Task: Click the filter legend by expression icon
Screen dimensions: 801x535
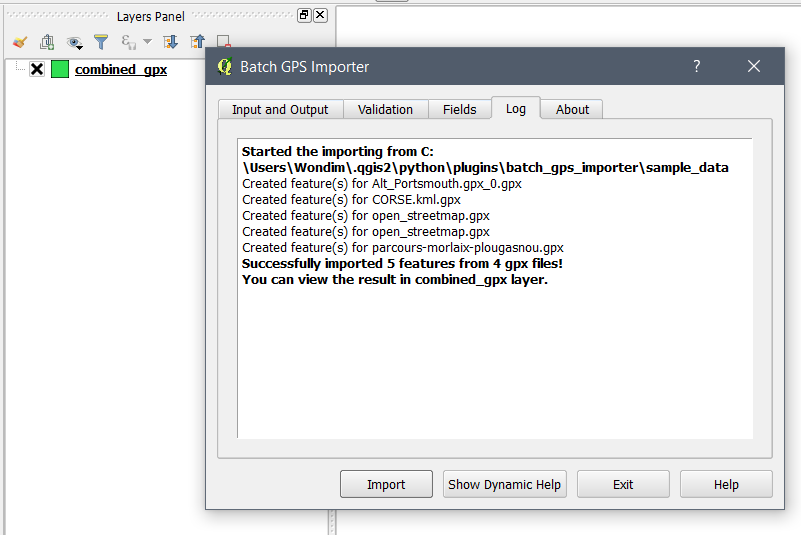Action: (128, 42)
